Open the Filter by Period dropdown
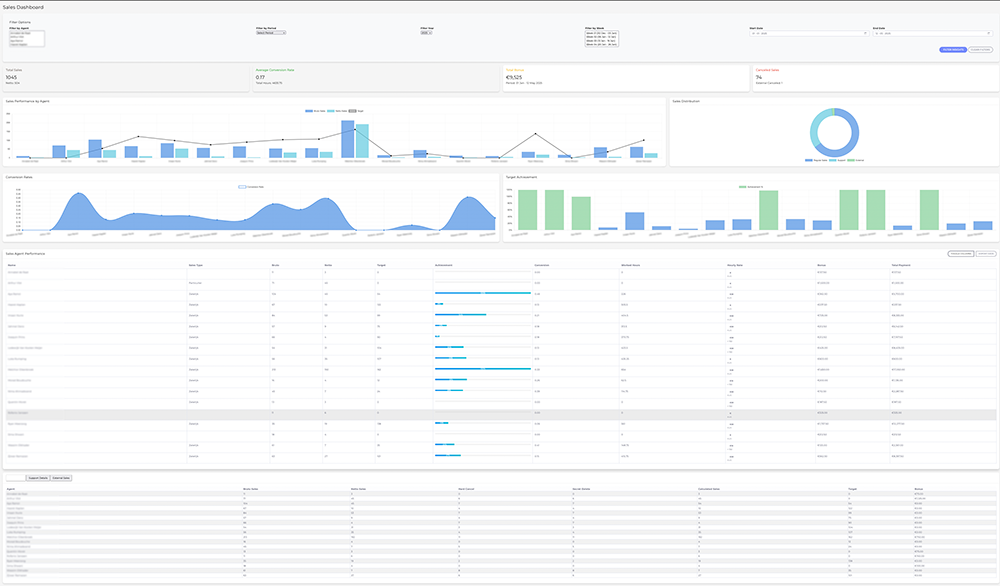1000x586 pixels. click(271, 32)
